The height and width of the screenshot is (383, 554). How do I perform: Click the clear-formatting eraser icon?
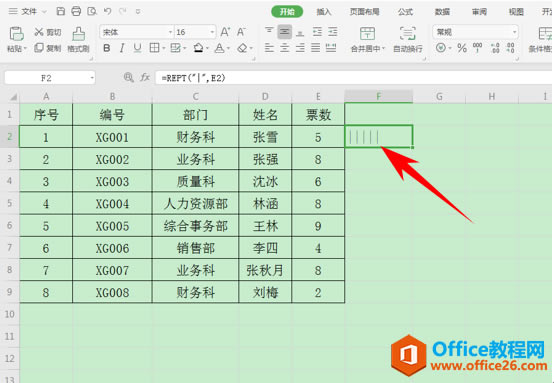(x=242, y=48)
